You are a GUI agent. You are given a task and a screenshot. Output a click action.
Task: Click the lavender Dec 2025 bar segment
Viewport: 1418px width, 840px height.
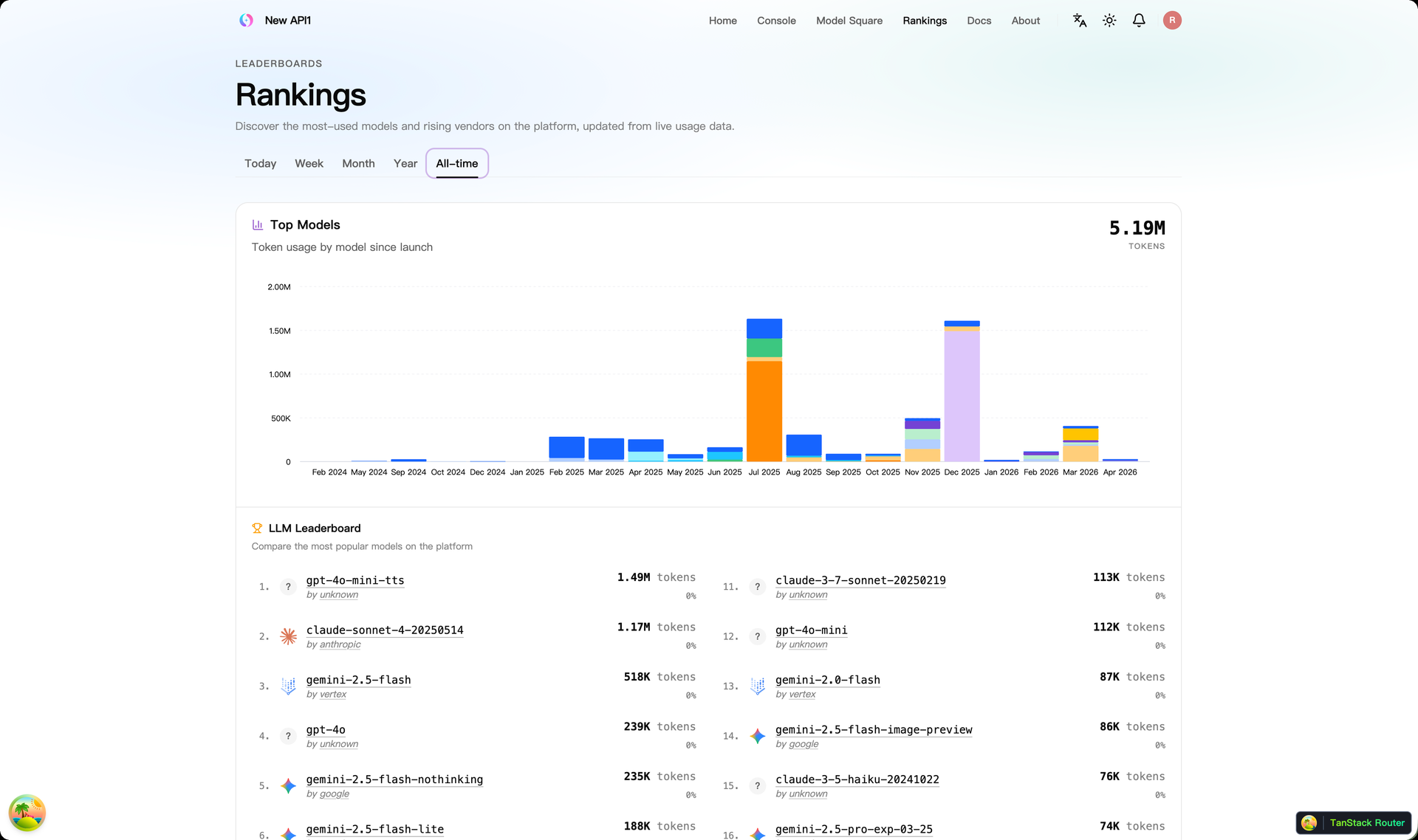pos(962,396)
